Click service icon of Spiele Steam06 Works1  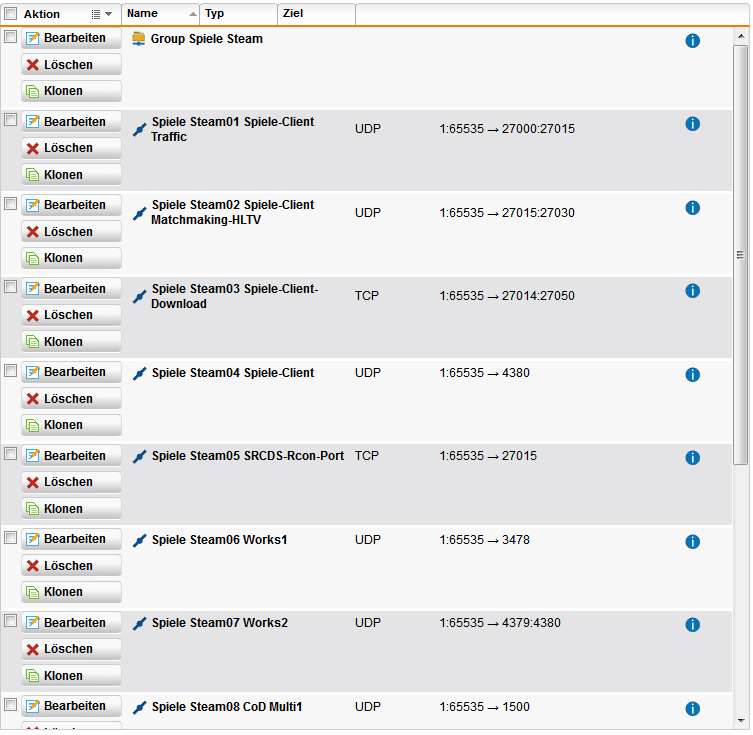pos(139,541)
